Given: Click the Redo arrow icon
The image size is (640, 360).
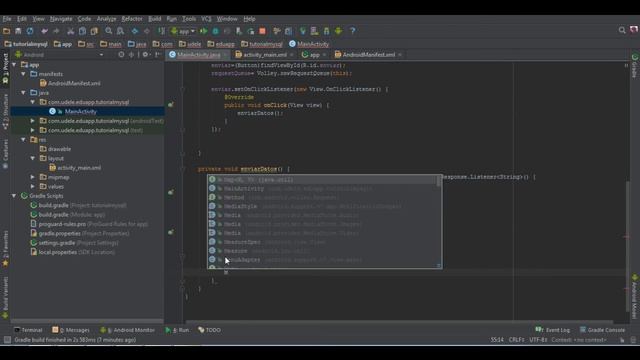Looking at the screenshot, I should tap(56, 31).
